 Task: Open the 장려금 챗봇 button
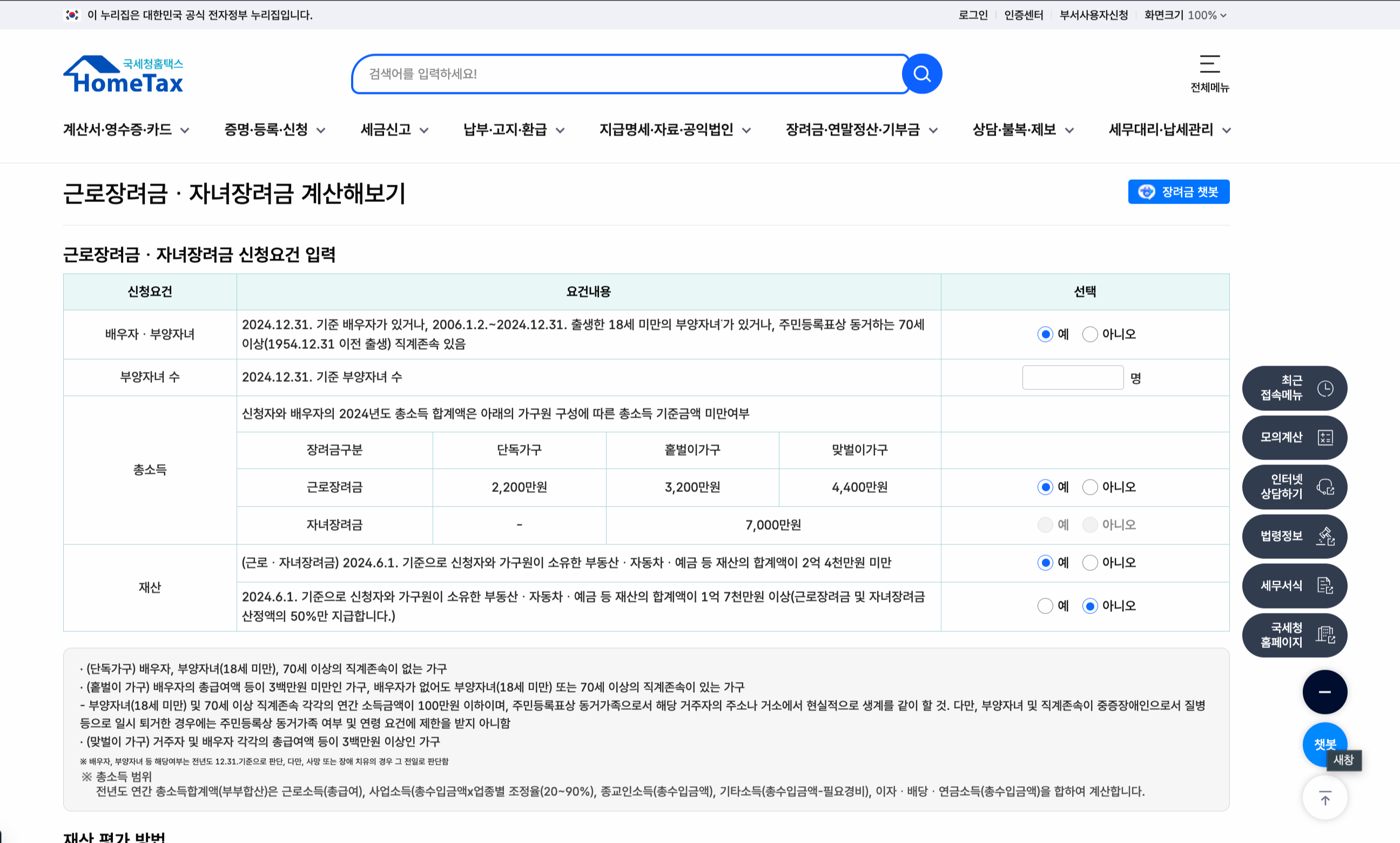click(x=1179, y=191)
